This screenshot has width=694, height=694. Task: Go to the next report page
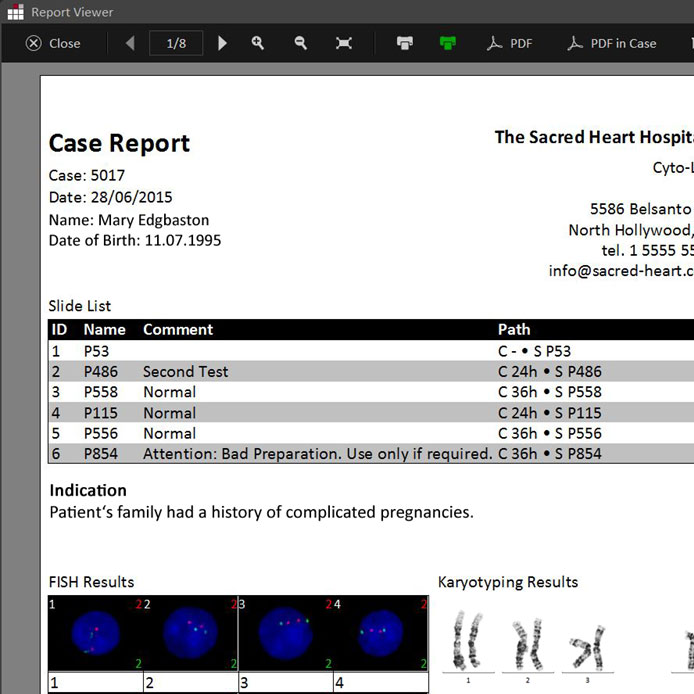(x=222, y=43)
